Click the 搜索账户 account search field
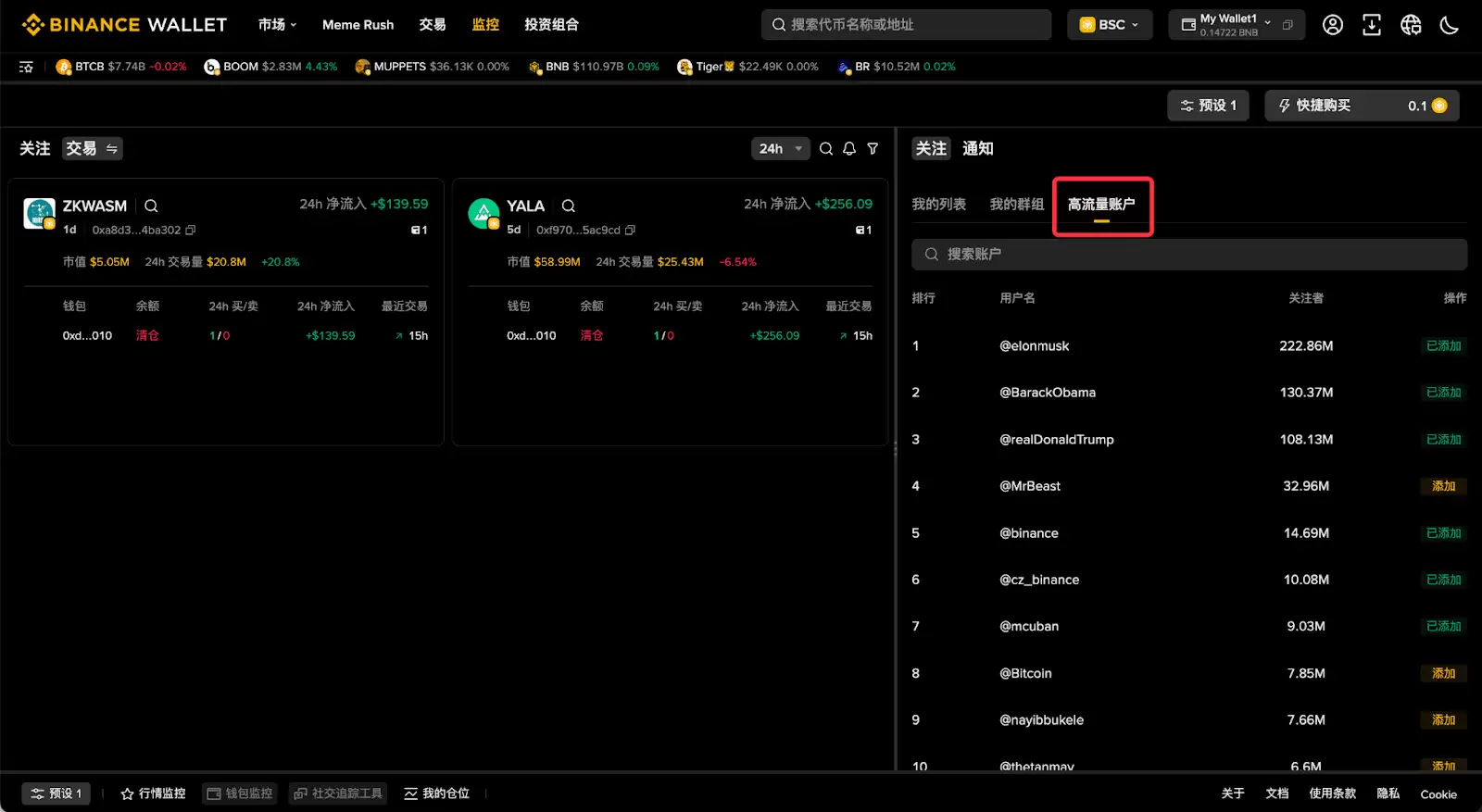1482x812 pixels. point(1189,255)
